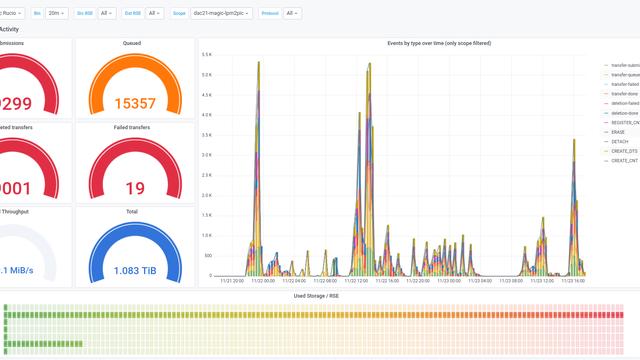Click the Total gauge value 1.083 TiB
The image size is (640, 360).
click(135, 271)
